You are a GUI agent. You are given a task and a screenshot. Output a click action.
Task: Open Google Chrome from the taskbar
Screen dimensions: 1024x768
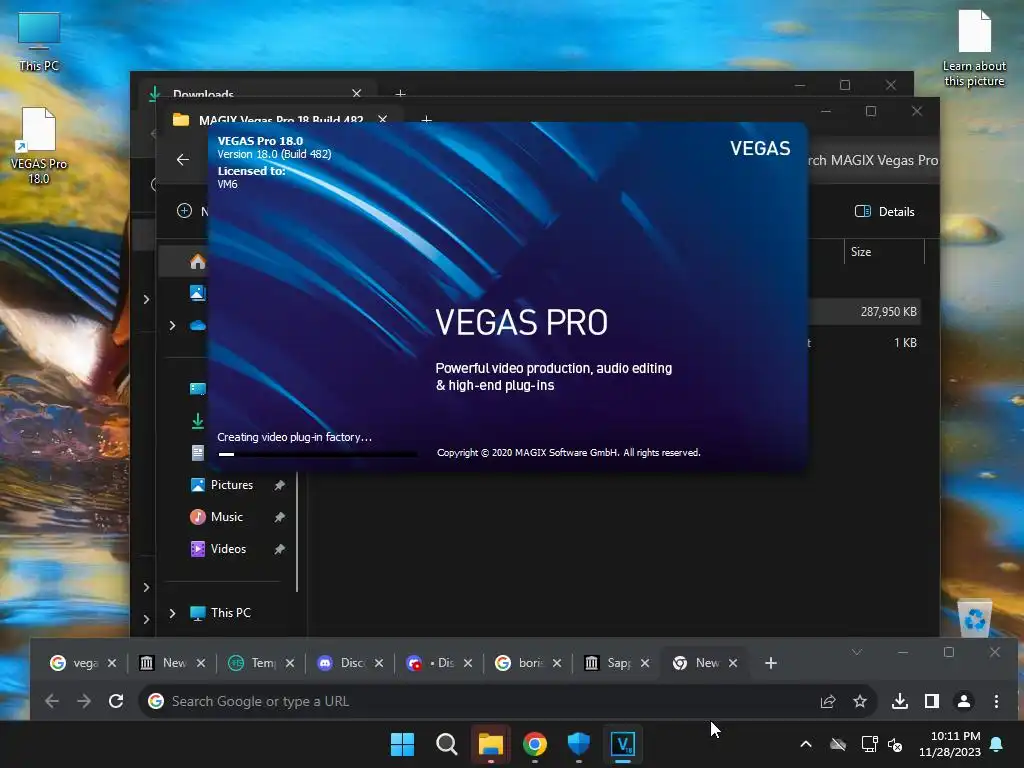pyautogui.click(x=535, y=744)
